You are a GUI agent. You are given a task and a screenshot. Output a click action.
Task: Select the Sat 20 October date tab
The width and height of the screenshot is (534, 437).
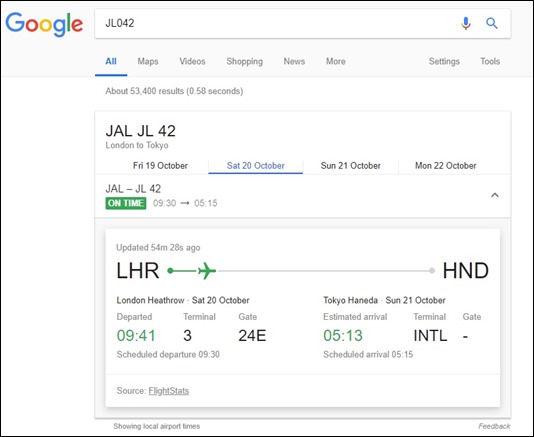coord(255,166)
